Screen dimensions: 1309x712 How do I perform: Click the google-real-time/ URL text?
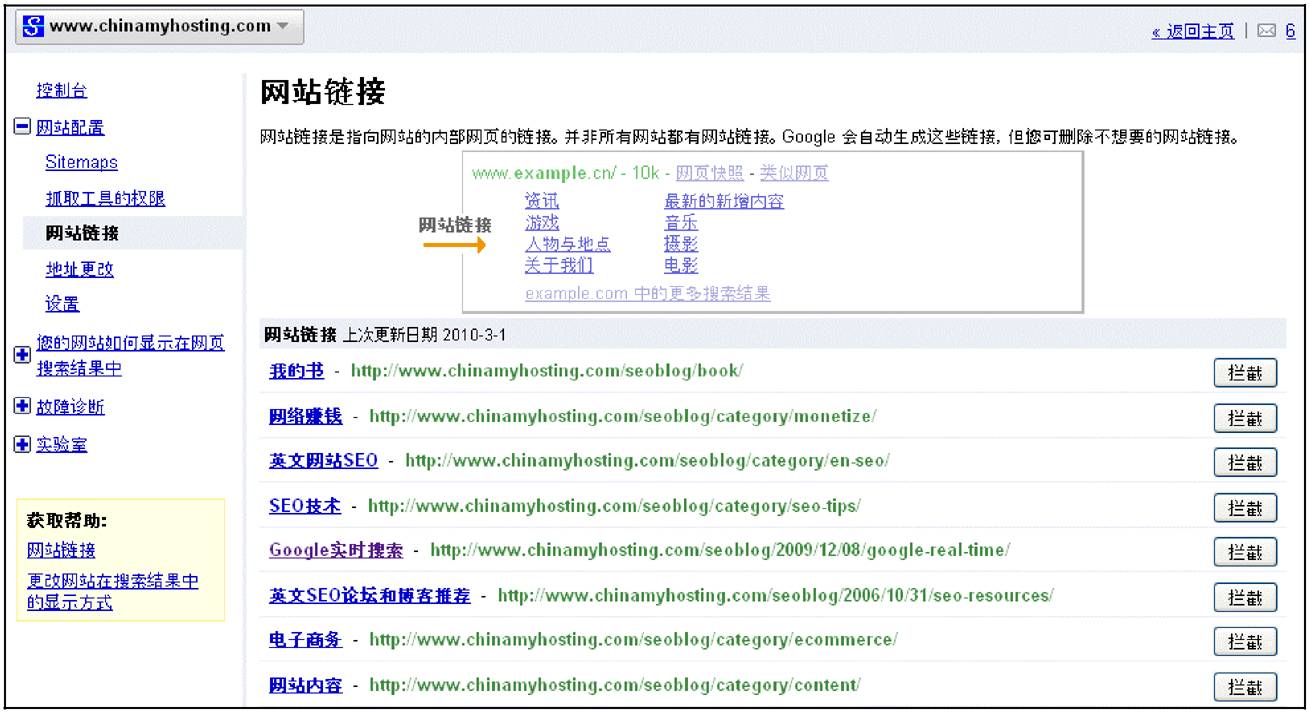point(720,551)
